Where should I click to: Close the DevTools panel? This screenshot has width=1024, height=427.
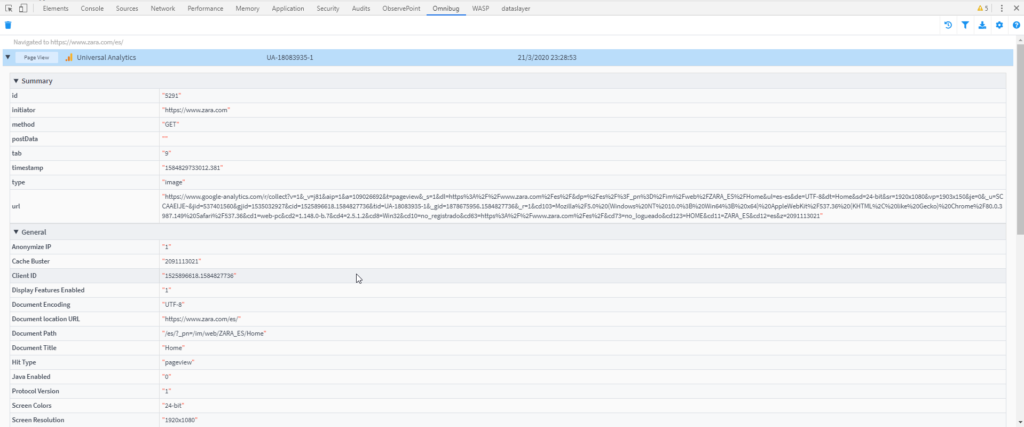[1016, 8]
